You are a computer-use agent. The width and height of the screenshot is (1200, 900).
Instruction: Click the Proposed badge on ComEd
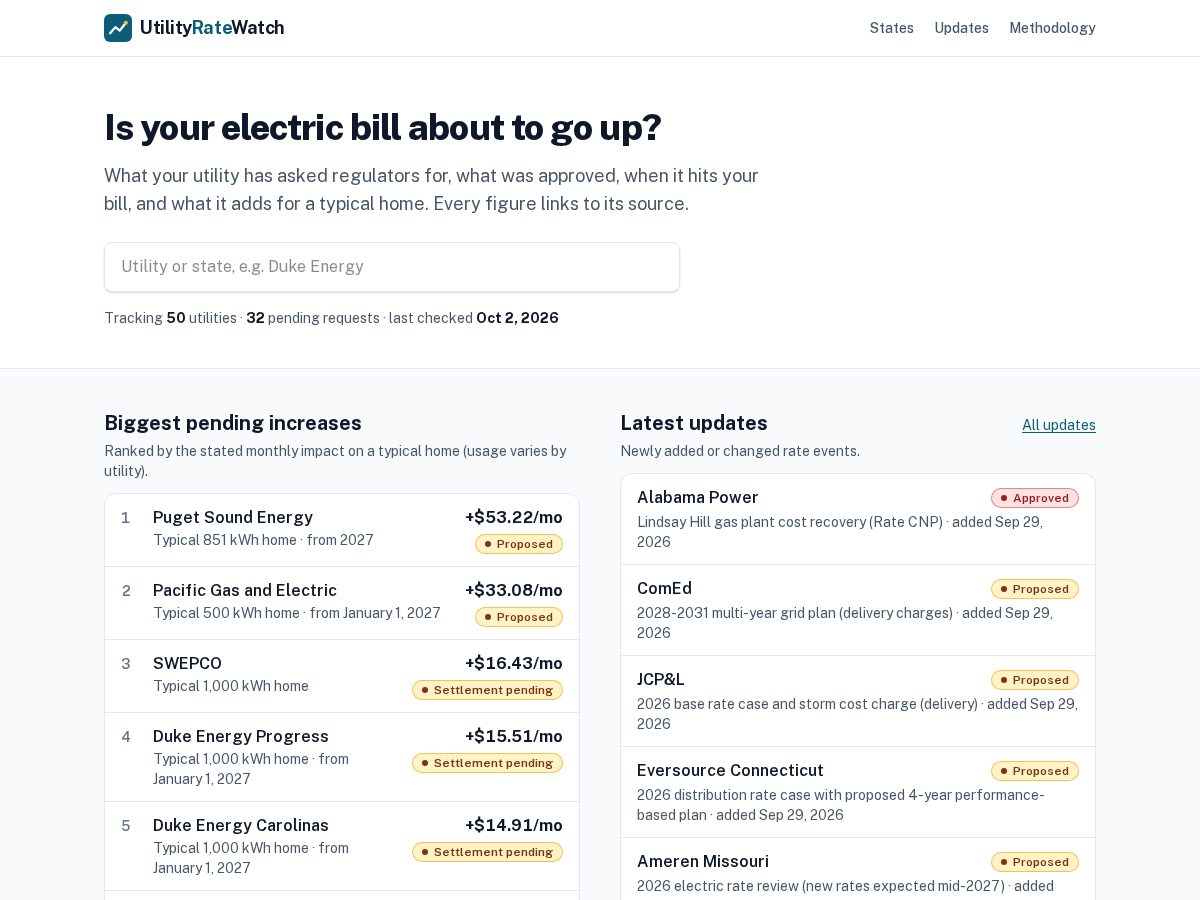tap(1035, 589)
